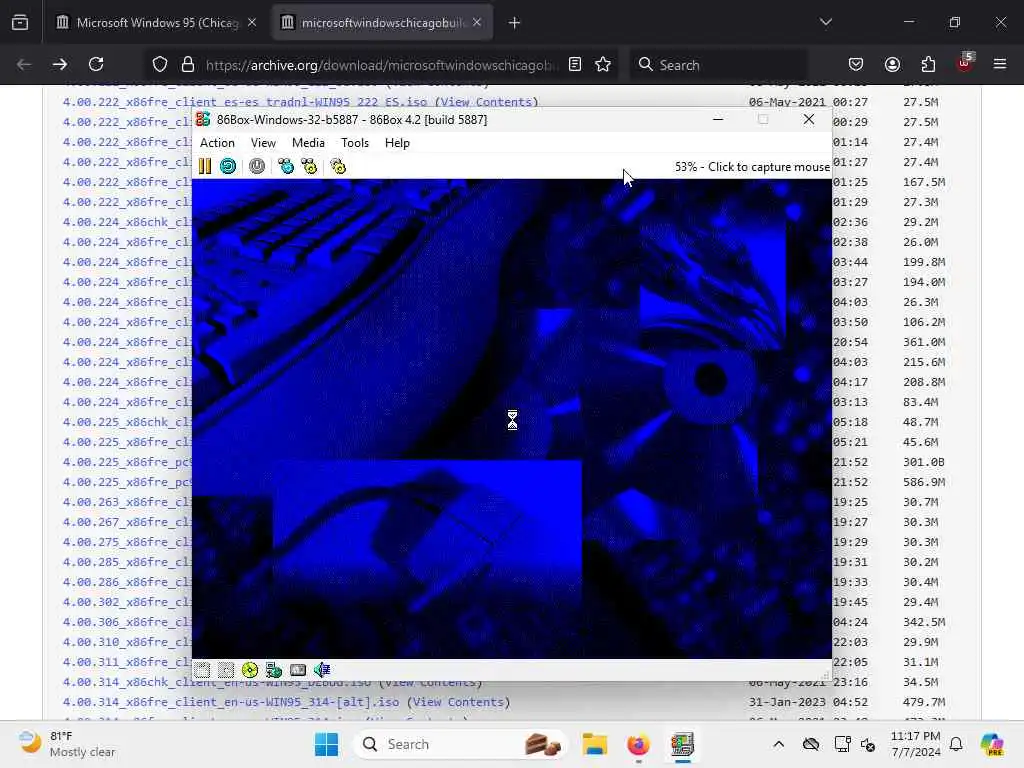Click the archive.org URL address bar
1024x768 pixels.
[382, 65]
